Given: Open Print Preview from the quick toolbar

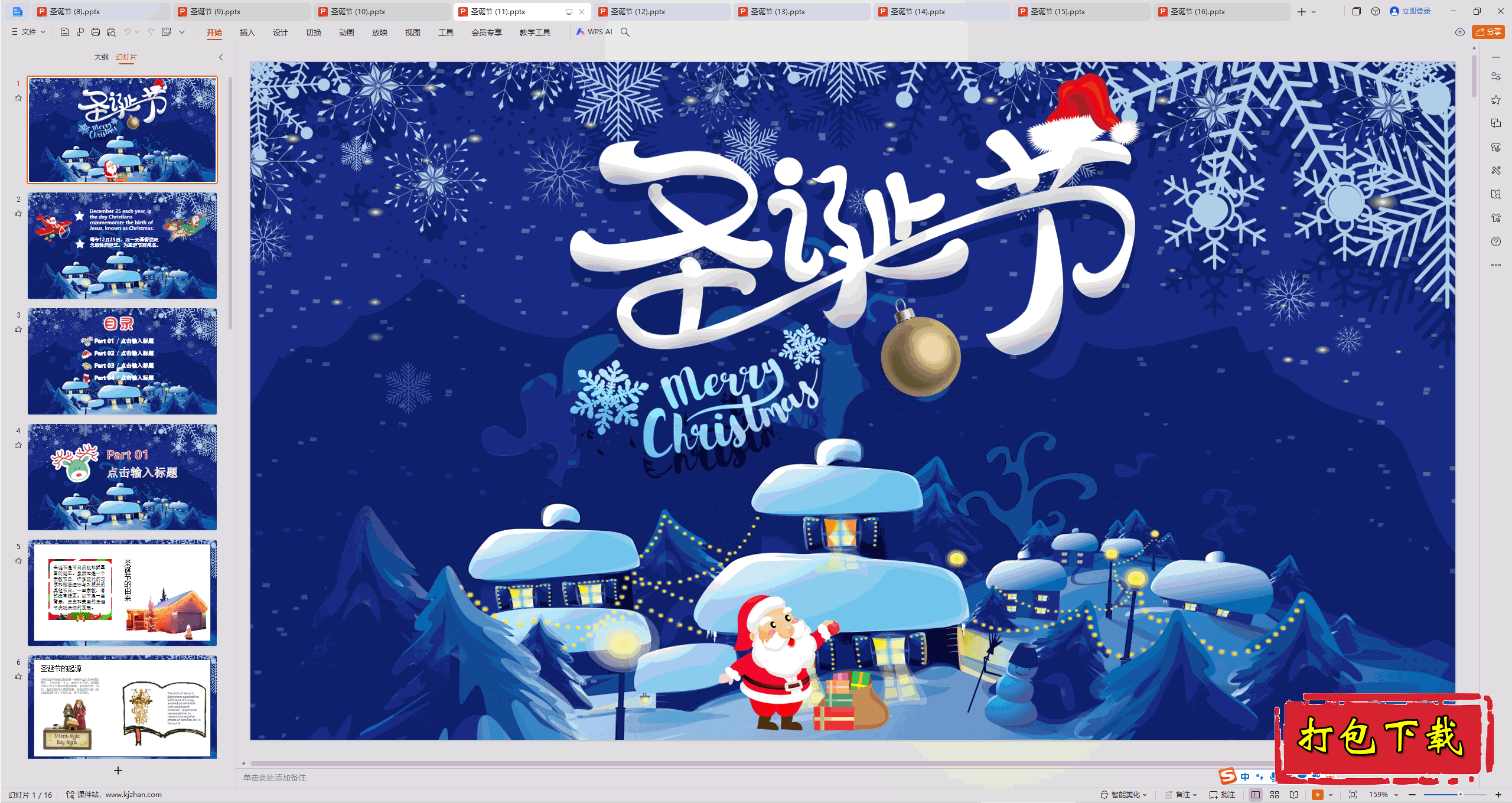Looking at the screenshot, I should tap(111, 32).
